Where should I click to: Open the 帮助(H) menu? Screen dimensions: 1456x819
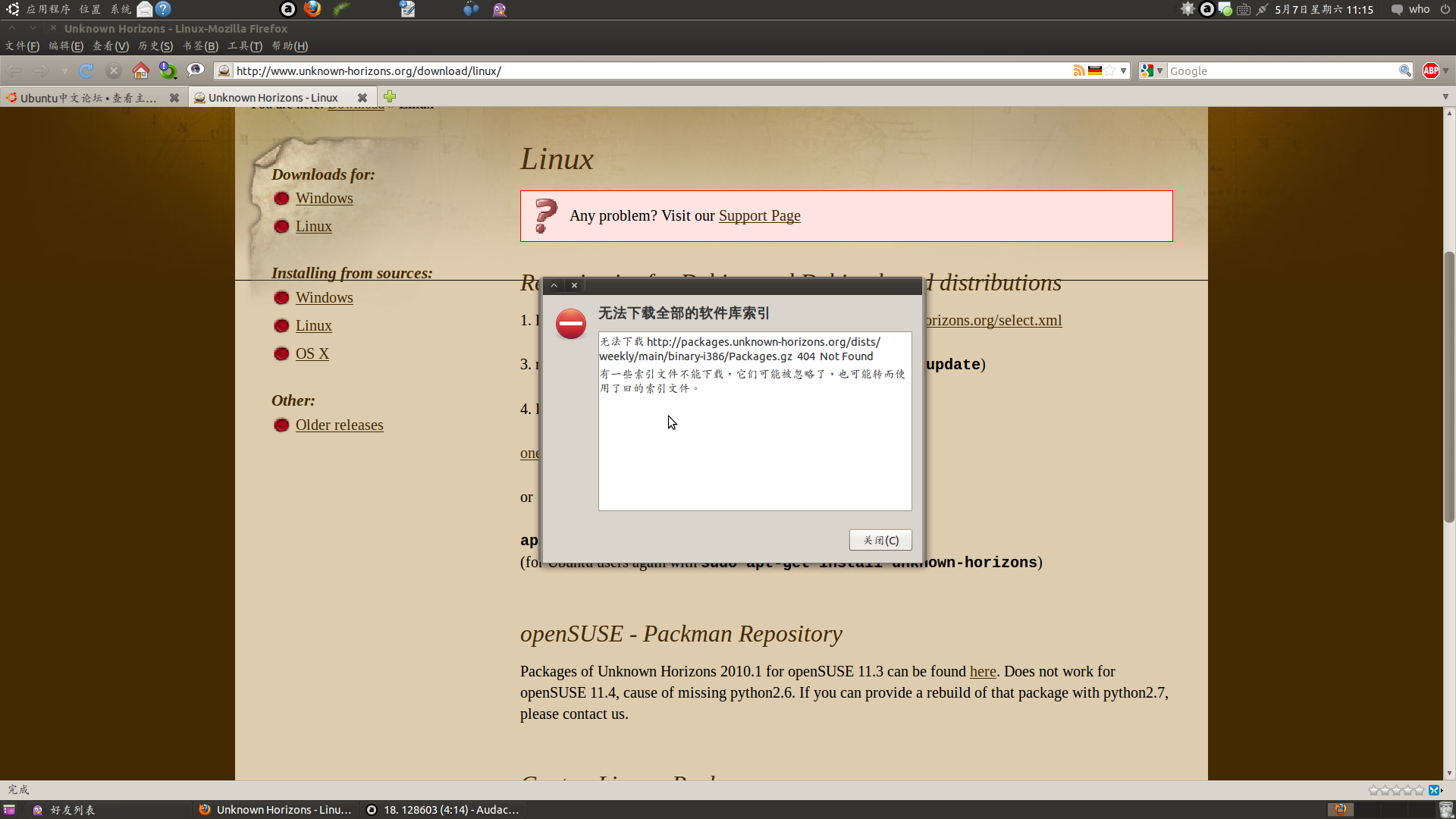290,46
